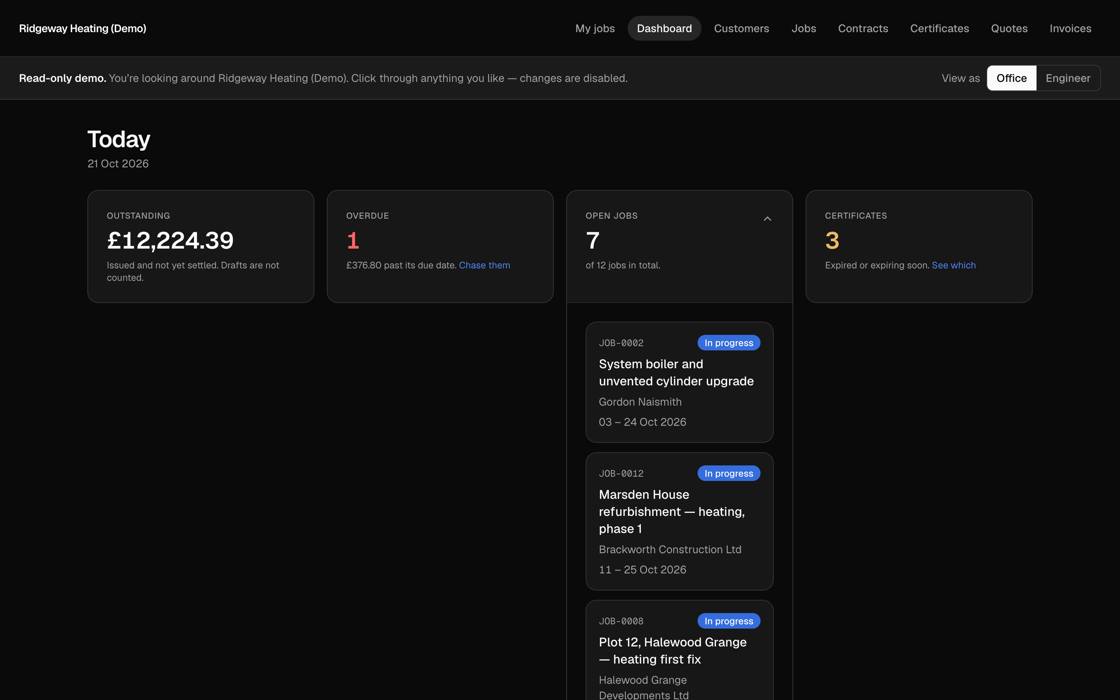Click the CERTIFICATES card label

tap(856, 216)
